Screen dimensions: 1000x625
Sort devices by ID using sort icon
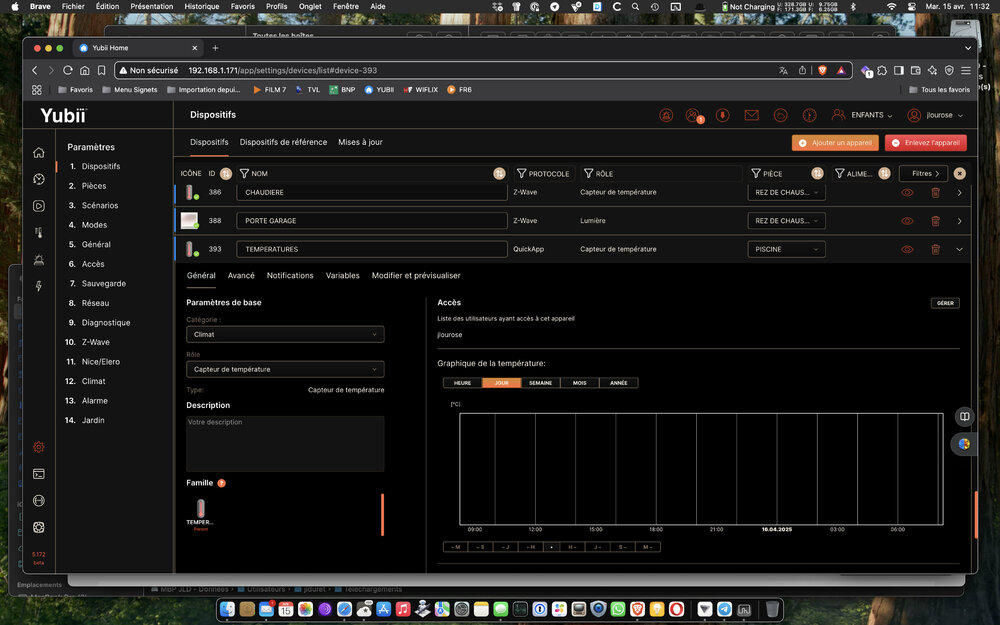point(225,173)
